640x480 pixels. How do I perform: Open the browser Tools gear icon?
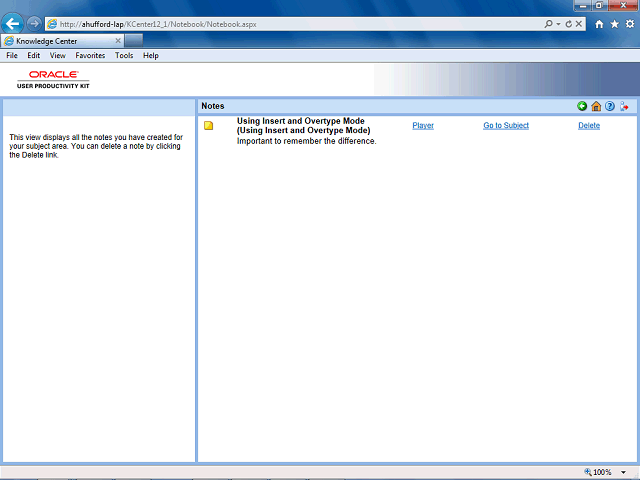click(x=630, y=24)
